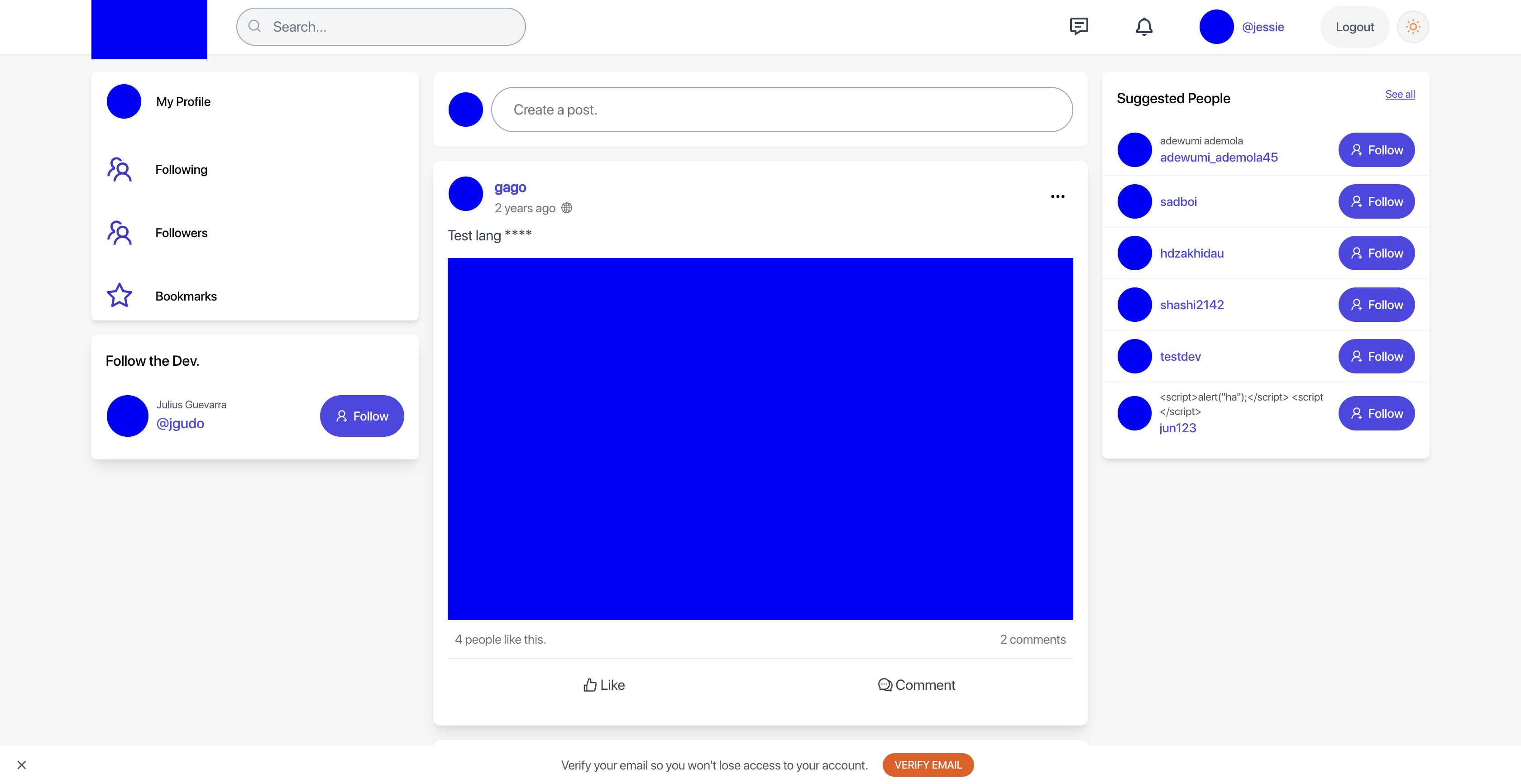
Task: Follow developer @jgudo
Action: [x=361, y=416]
